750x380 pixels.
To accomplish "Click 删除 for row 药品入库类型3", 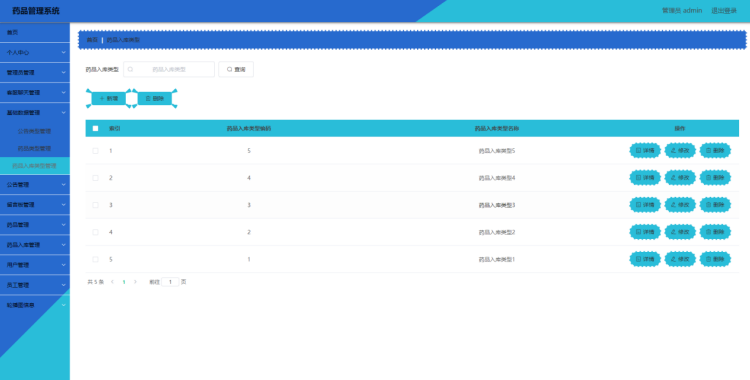I will 716,205.
